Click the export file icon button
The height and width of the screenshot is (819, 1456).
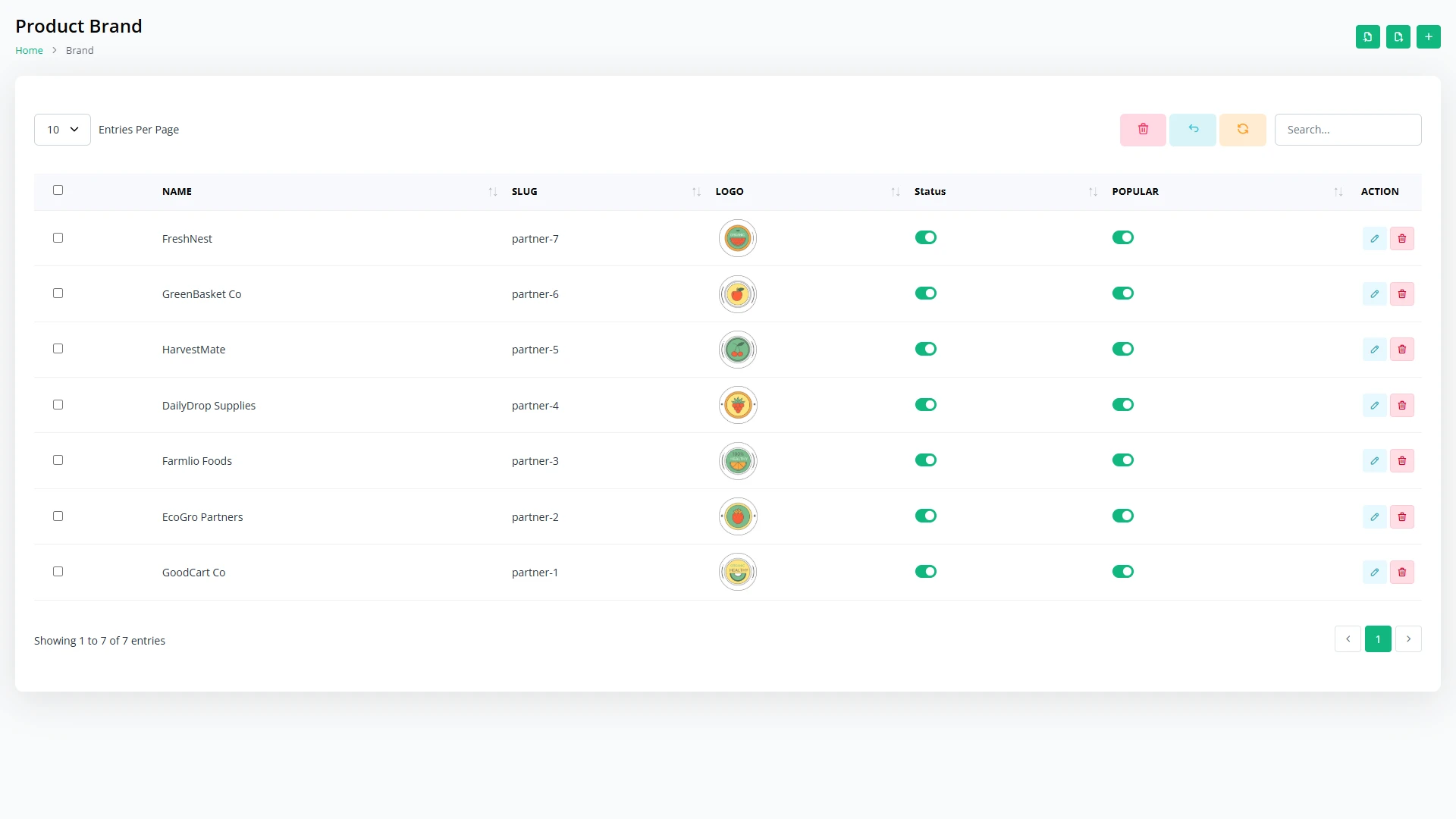pyautogui.click(x=1398, y=36)
